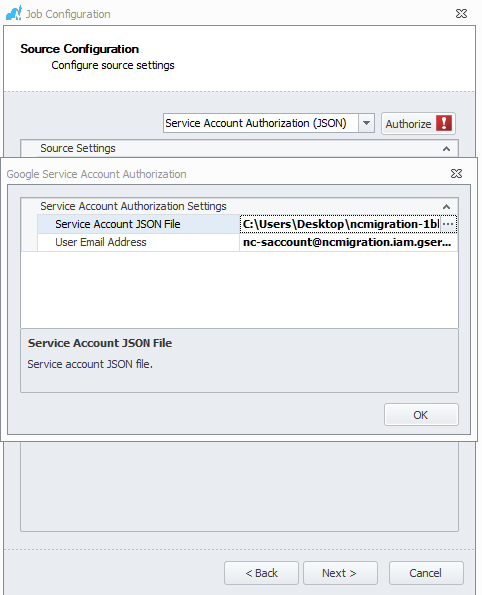Click the Service Account JSON File path field
The image size is (482, 595).
340,224
